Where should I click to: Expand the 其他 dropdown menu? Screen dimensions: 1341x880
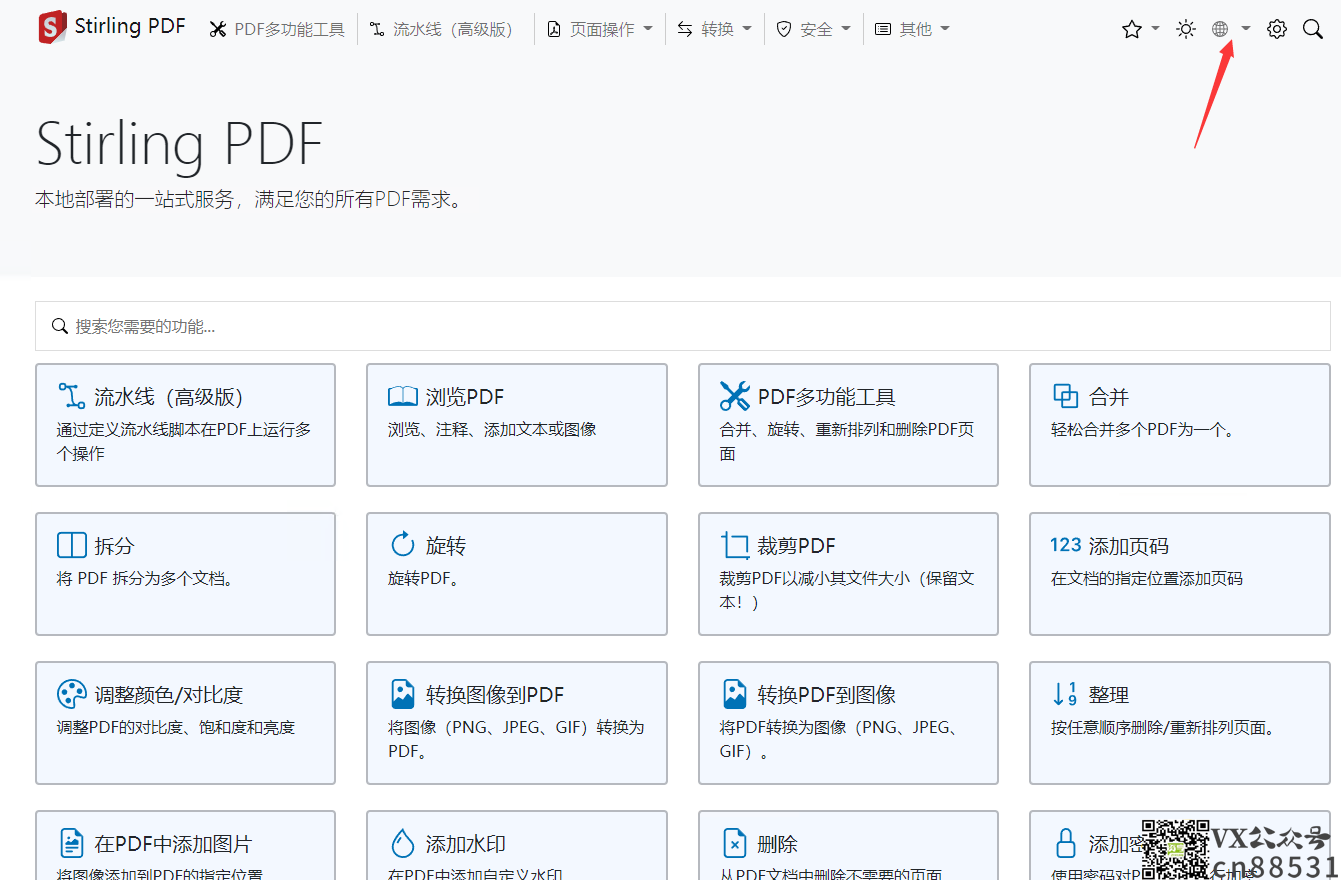coord(912,30)
